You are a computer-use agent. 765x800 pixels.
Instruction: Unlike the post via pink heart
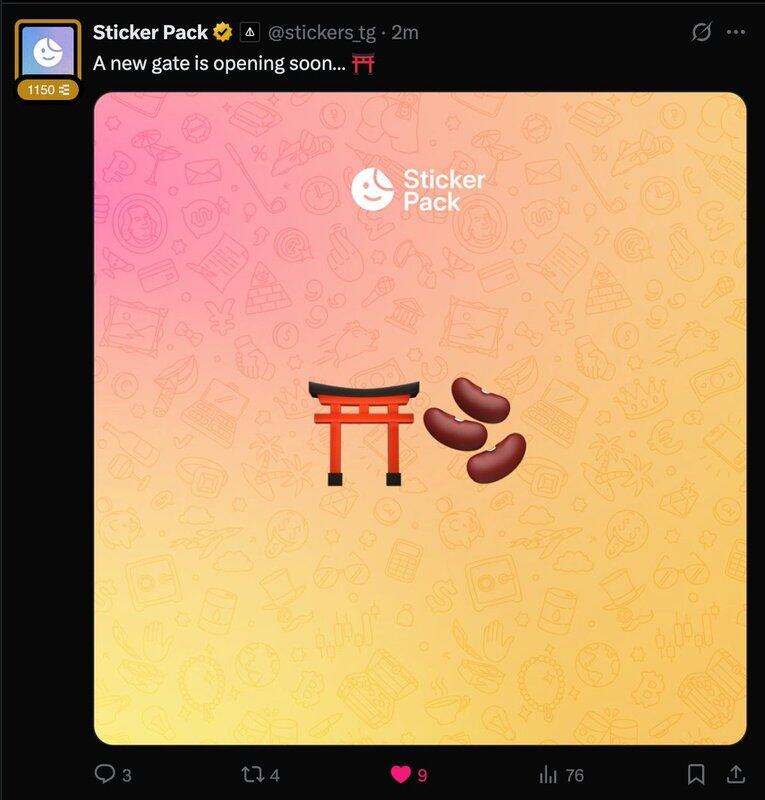pyautogui.click(x=401, y=774)
